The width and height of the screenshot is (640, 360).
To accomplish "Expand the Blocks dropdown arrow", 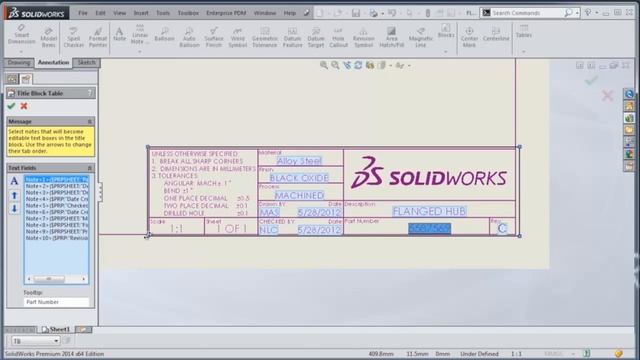I will tap(446, 52).
